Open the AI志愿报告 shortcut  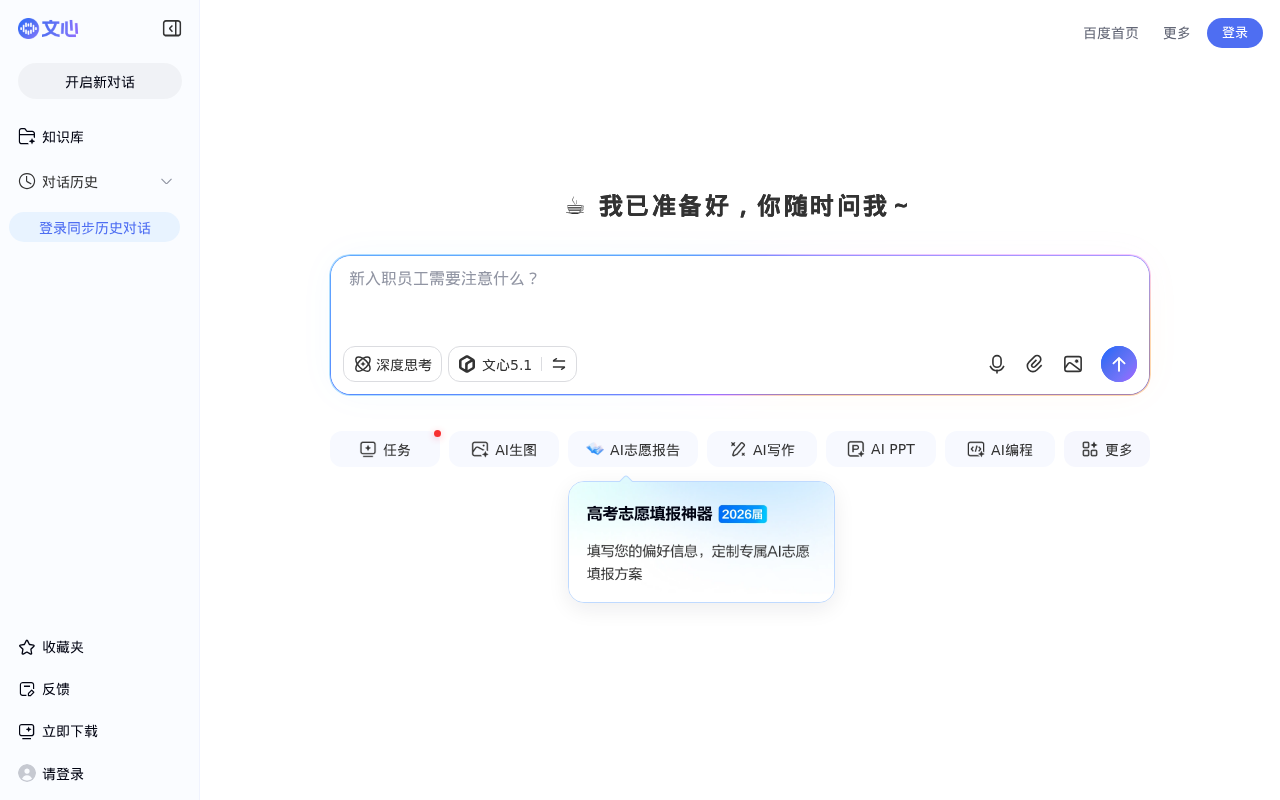point(633,449)
